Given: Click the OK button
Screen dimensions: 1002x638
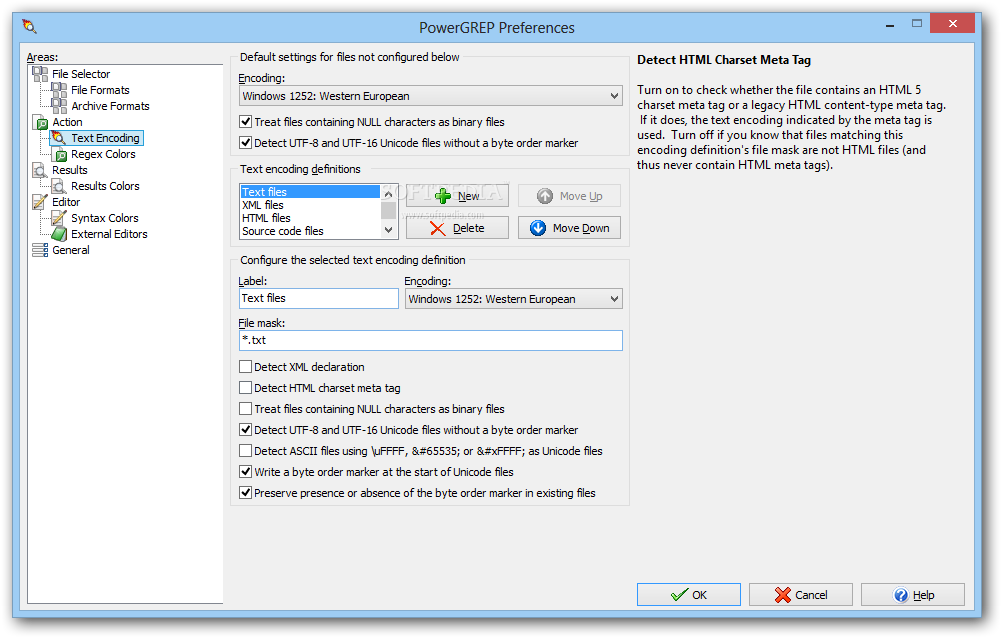Looking at the screenshot, I should (688, 595).
